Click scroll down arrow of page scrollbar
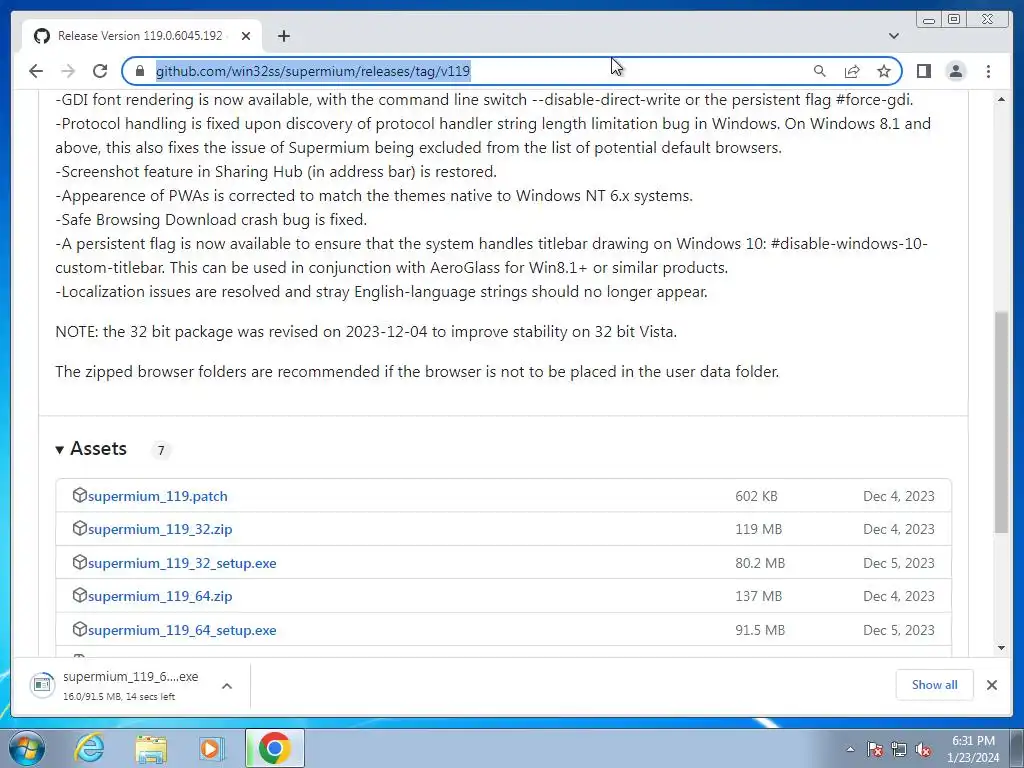 click(x=1001, y=648)
